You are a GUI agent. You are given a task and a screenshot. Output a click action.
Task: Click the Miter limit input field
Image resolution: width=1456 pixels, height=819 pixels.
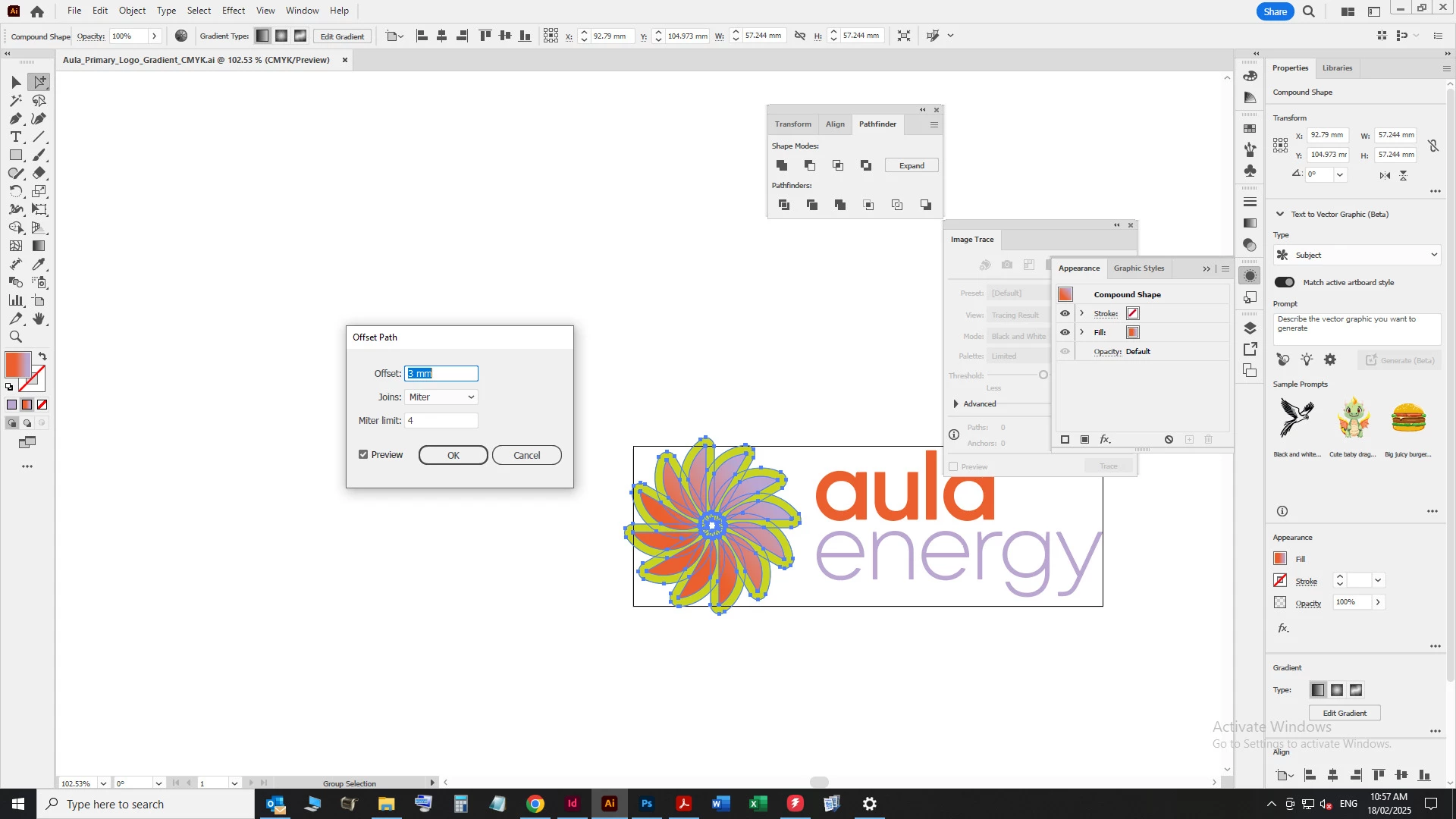pos(441,421)
